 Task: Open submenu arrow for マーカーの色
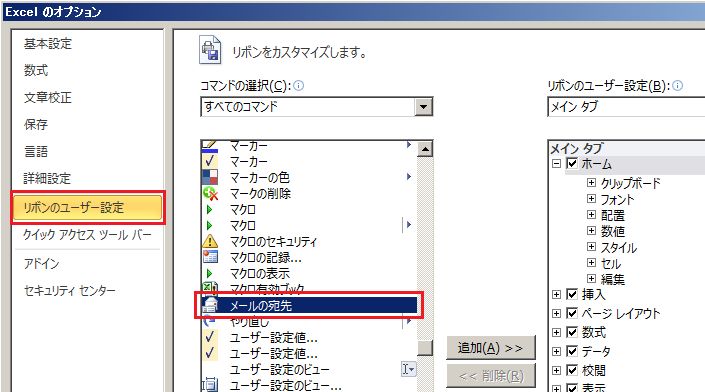[409, 177]
